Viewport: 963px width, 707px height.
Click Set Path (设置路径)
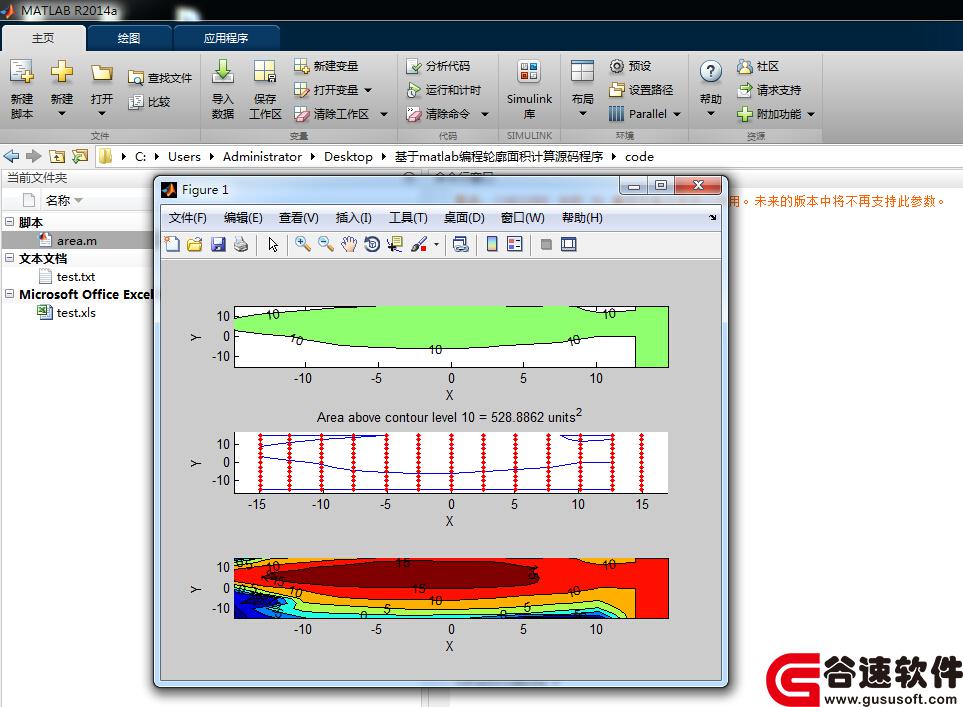click(x=641, y=90)
